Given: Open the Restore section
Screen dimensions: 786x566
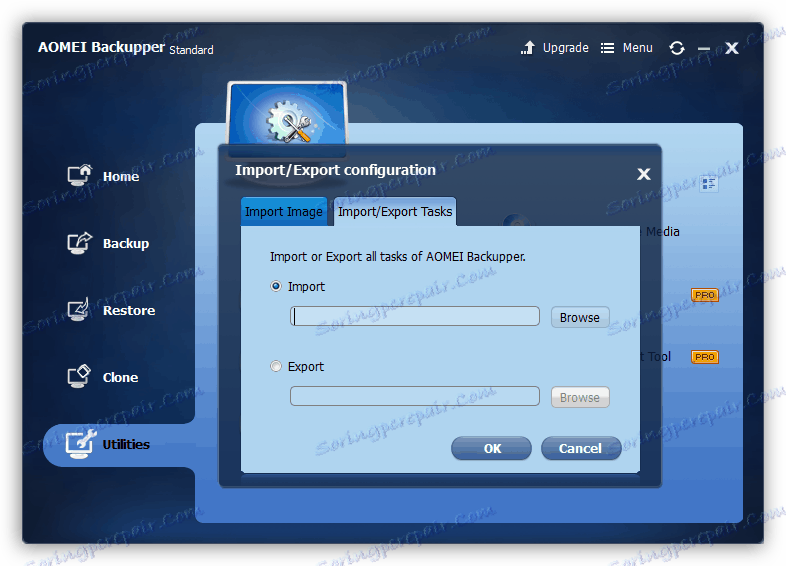Looking at the screenshot, I should pos(129,310).
